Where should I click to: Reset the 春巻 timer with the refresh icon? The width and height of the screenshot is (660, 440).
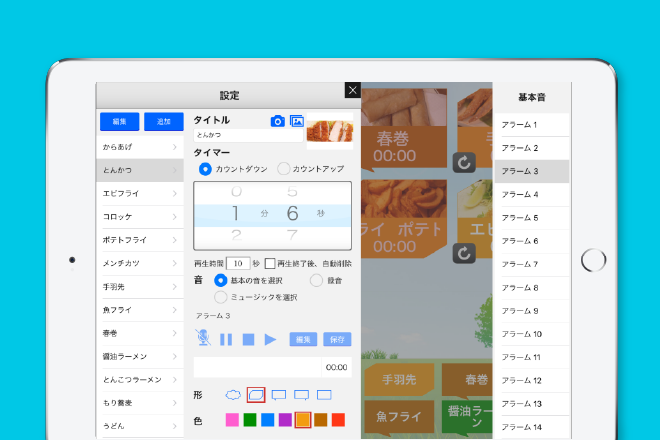pyautogui.click(x=464, y=163)
